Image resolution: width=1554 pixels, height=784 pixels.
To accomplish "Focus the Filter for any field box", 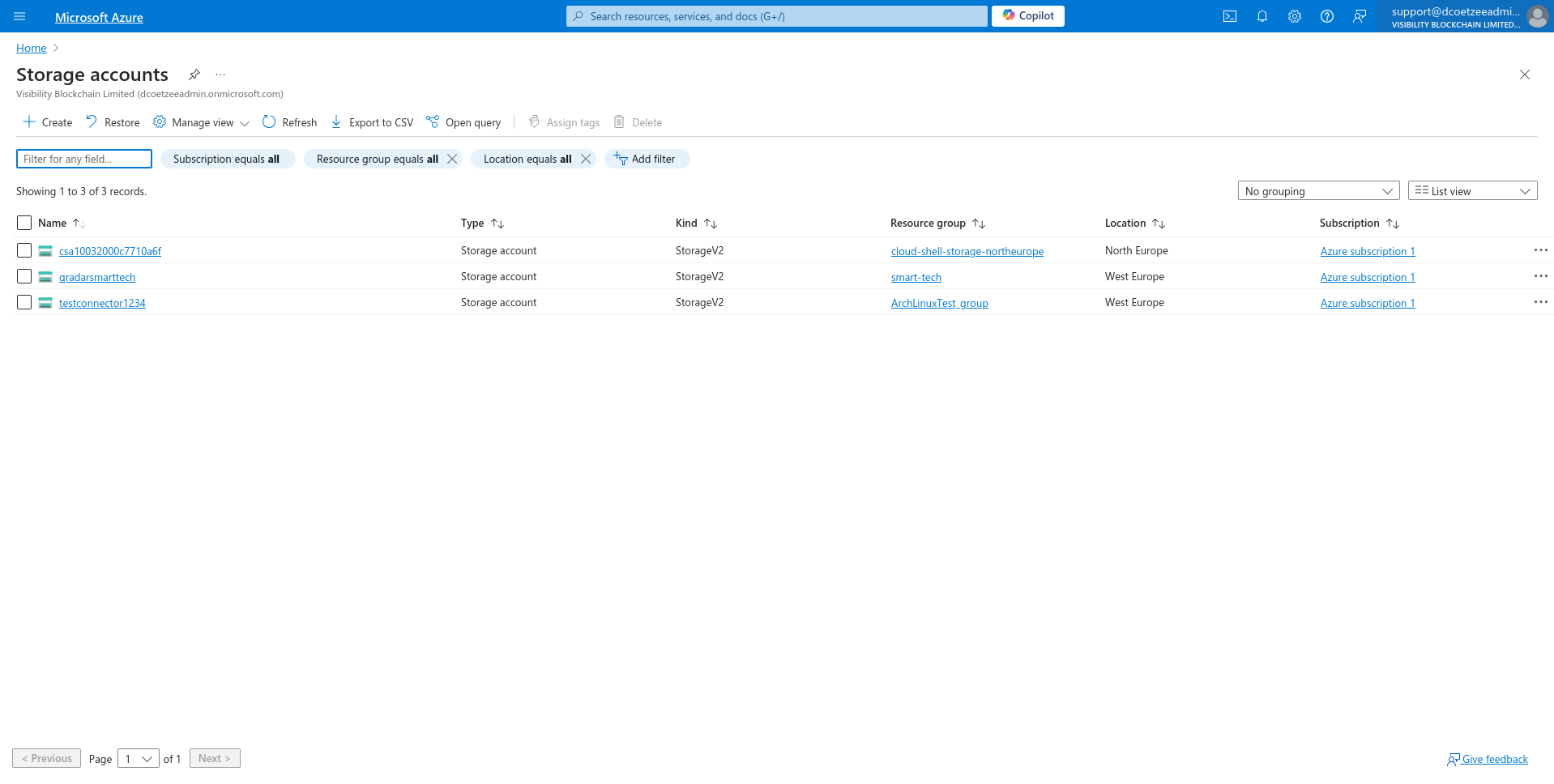I will pyautogui.click(x=84, y=159).
